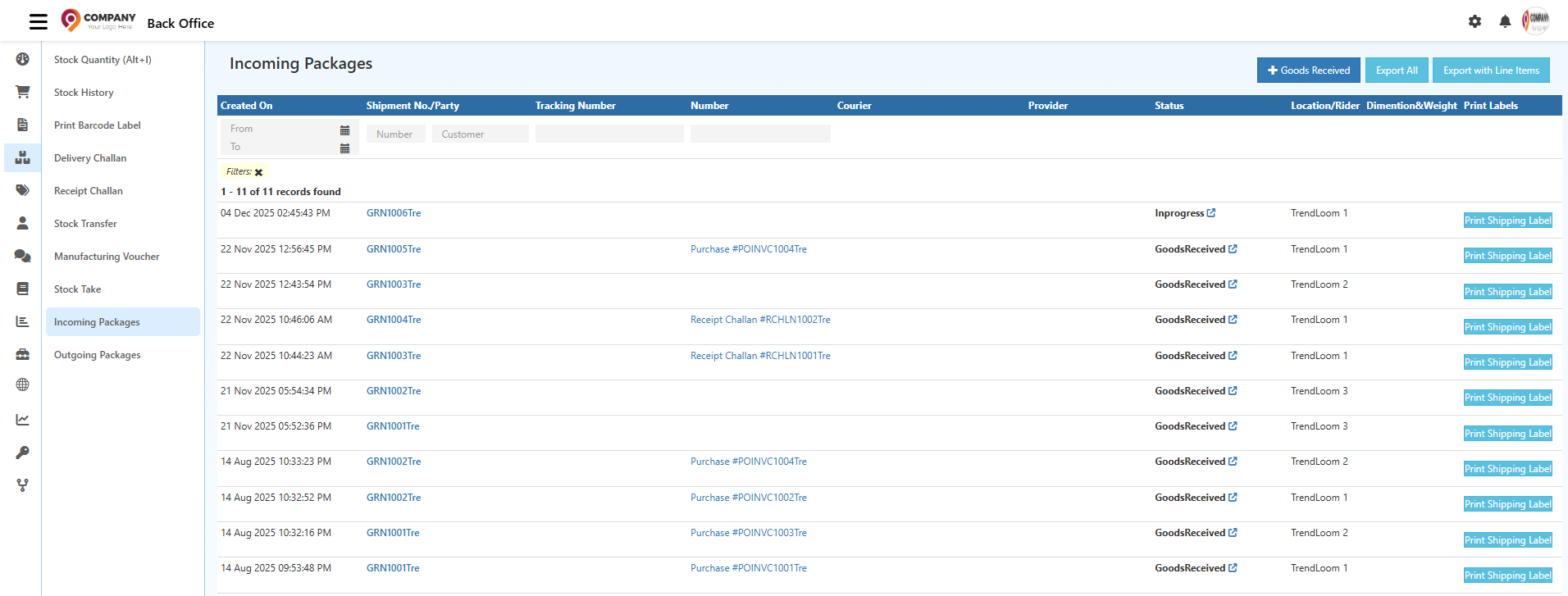Screen dimensions: 1568x596
Task: Print Shipping Label for 21 Nov 05:54:34 row
Action: click(x=1507, y=398)
